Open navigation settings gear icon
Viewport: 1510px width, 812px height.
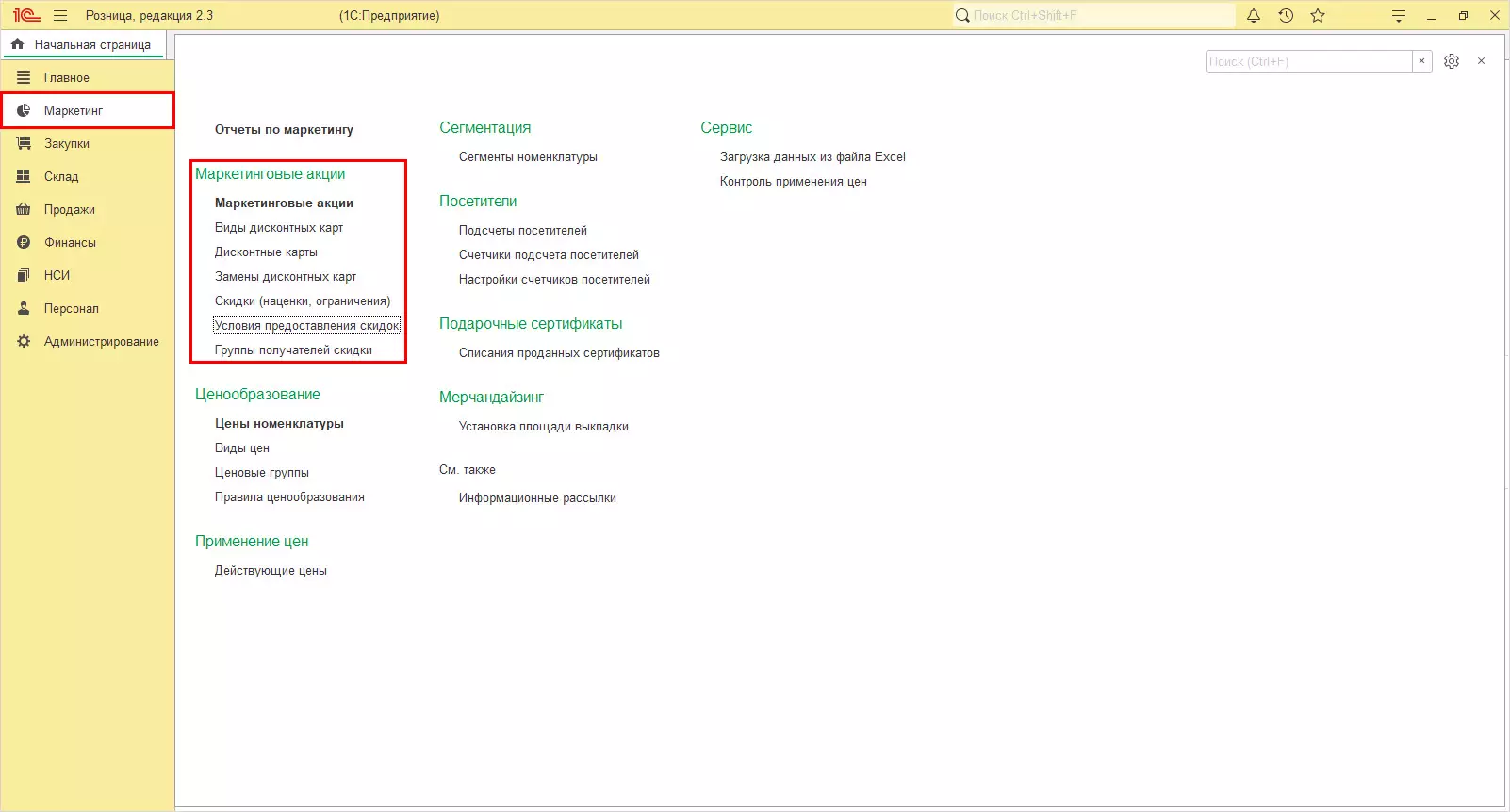coord(1452,61)
